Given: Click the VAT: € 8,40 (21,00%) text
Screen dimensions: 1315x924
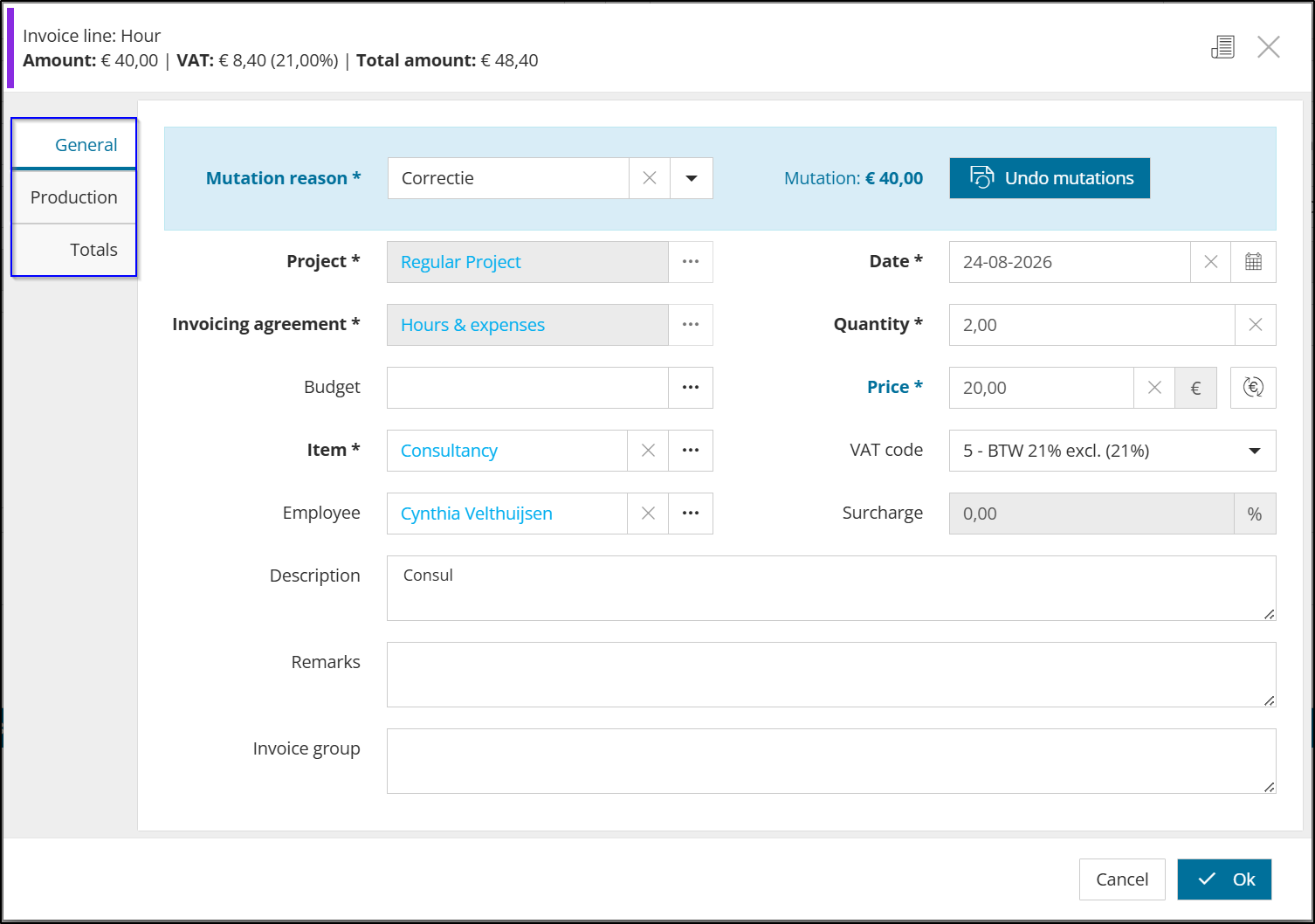Looking at the screenshot, I should click(x=258, y=60).
